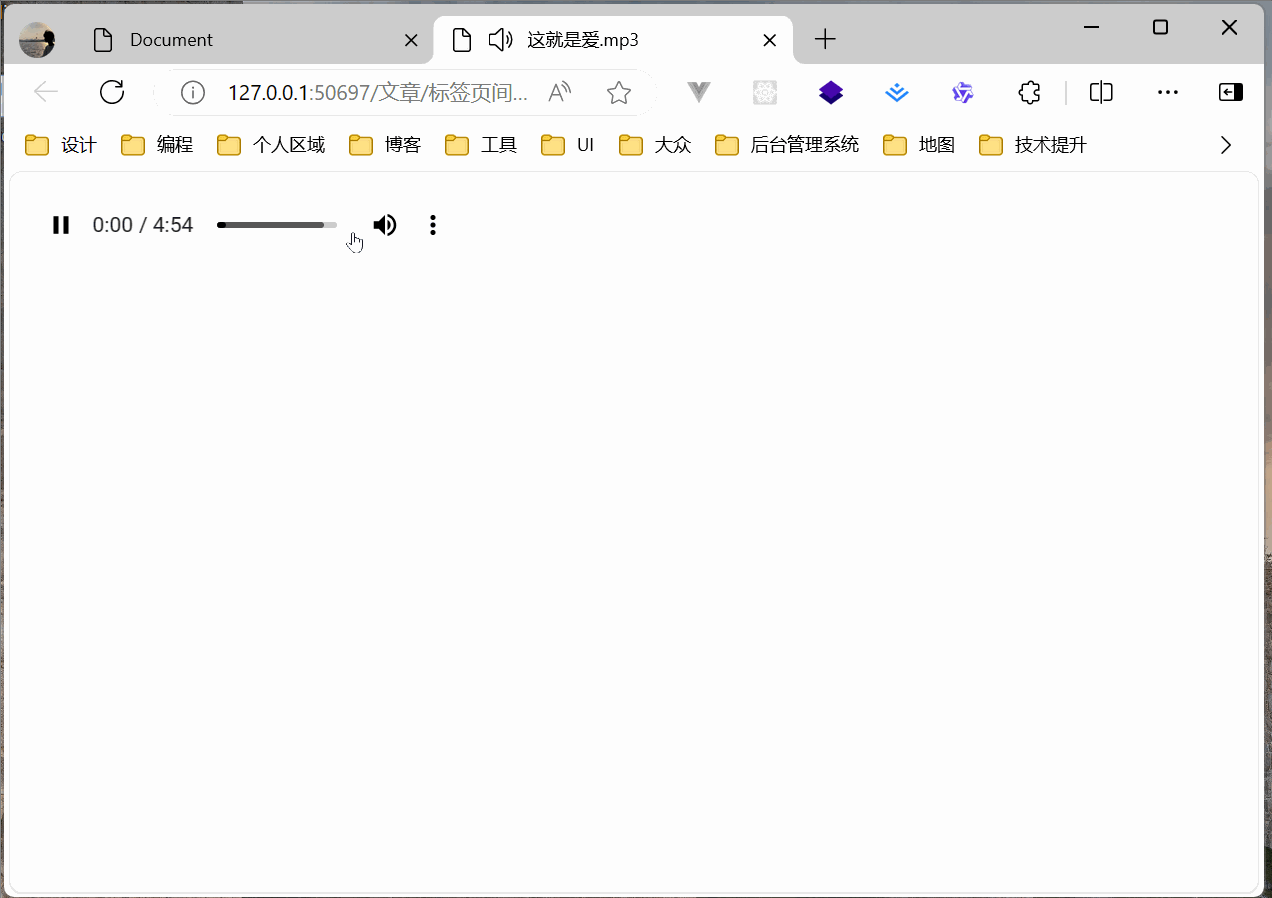Viewport: 1272px width, 898px height.
Task: Open the player's three-dot menu
Action: [432, 224]
